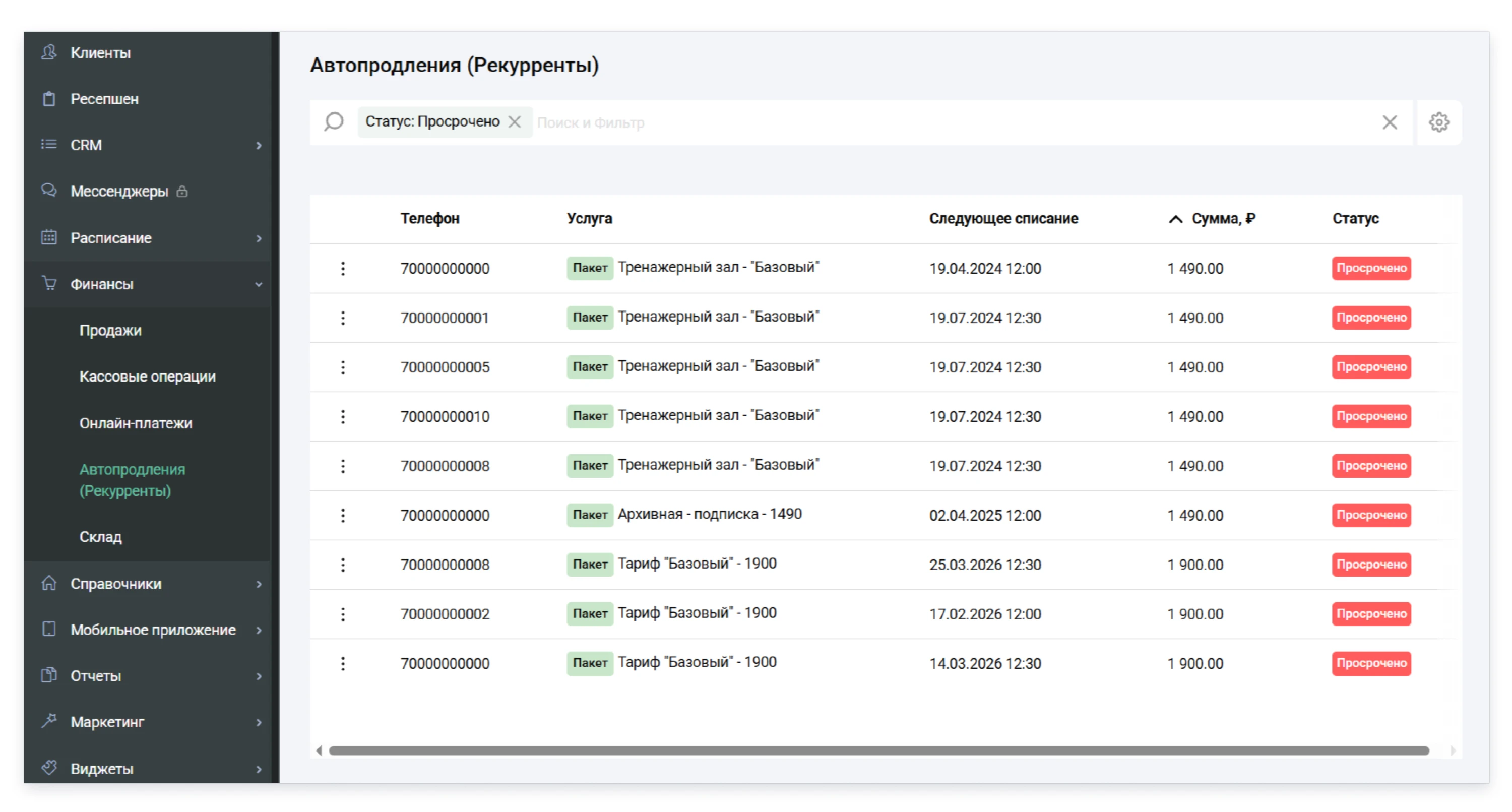Click phone number 70000000010
Screen dimensions: 1512x812
point(445,416)
